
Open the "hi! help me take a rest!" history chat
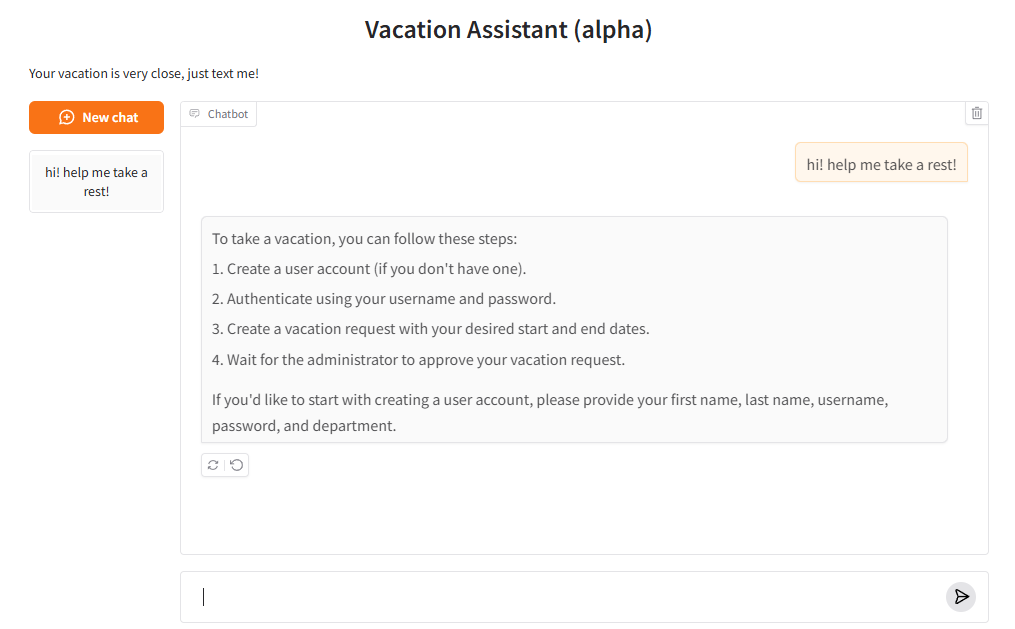pos(96,182)
